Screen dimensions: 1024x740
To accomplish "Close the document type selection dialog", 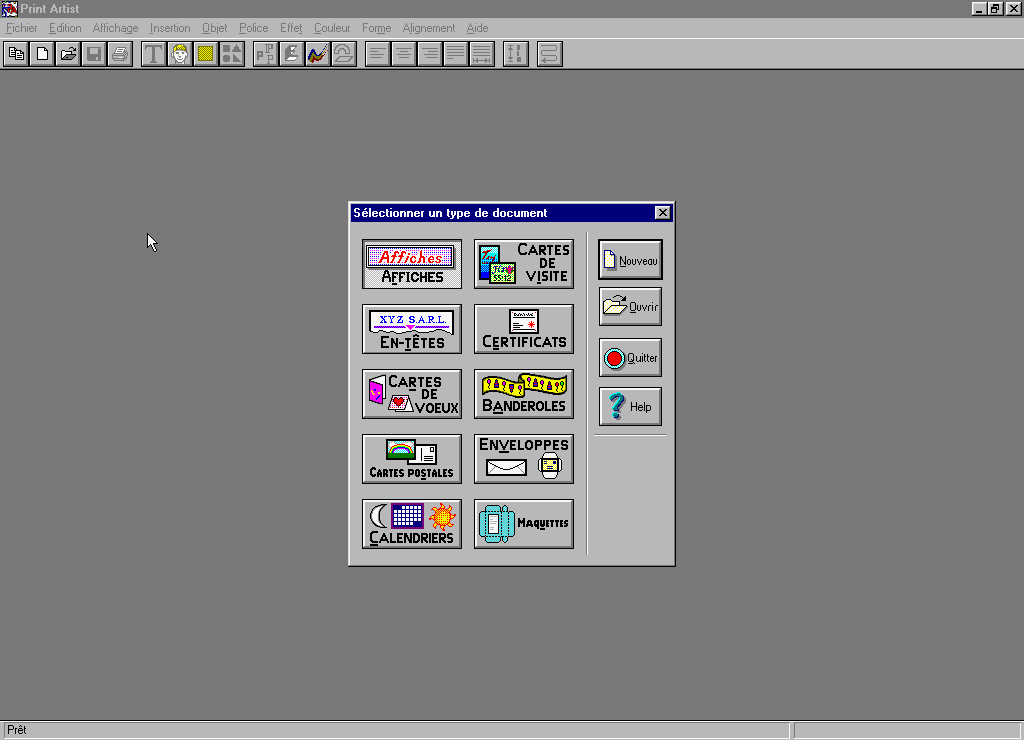I will coord(662,212).
